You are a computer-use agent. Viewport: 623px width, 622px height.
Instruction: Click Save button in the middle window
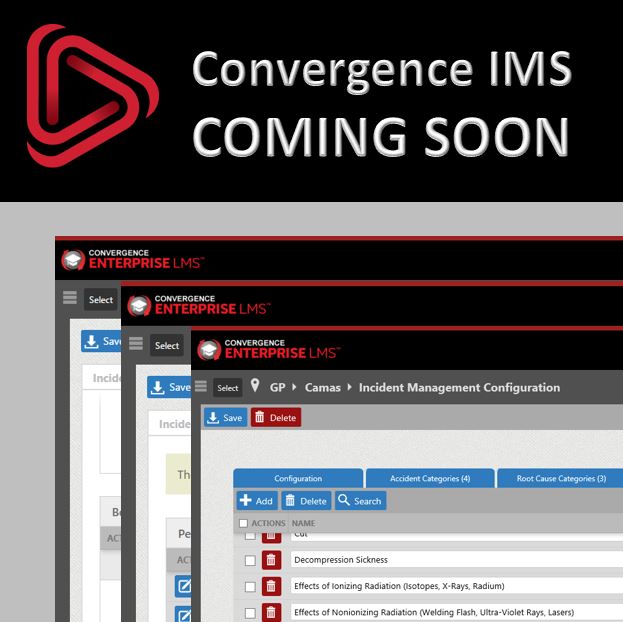pos(169,387)
